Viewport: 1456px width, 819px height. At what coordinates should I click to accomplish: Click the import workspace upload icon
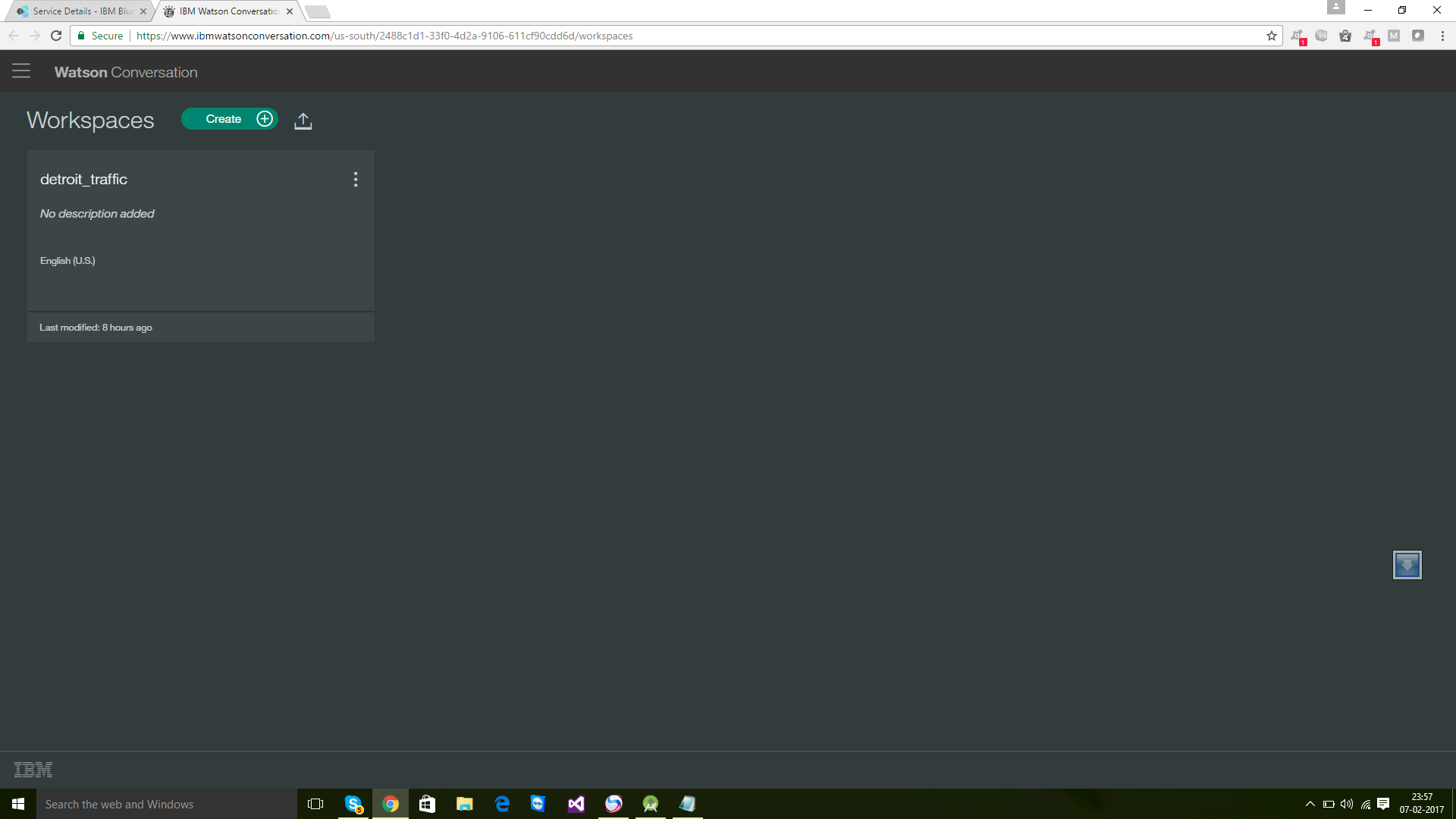pos(303,121)
